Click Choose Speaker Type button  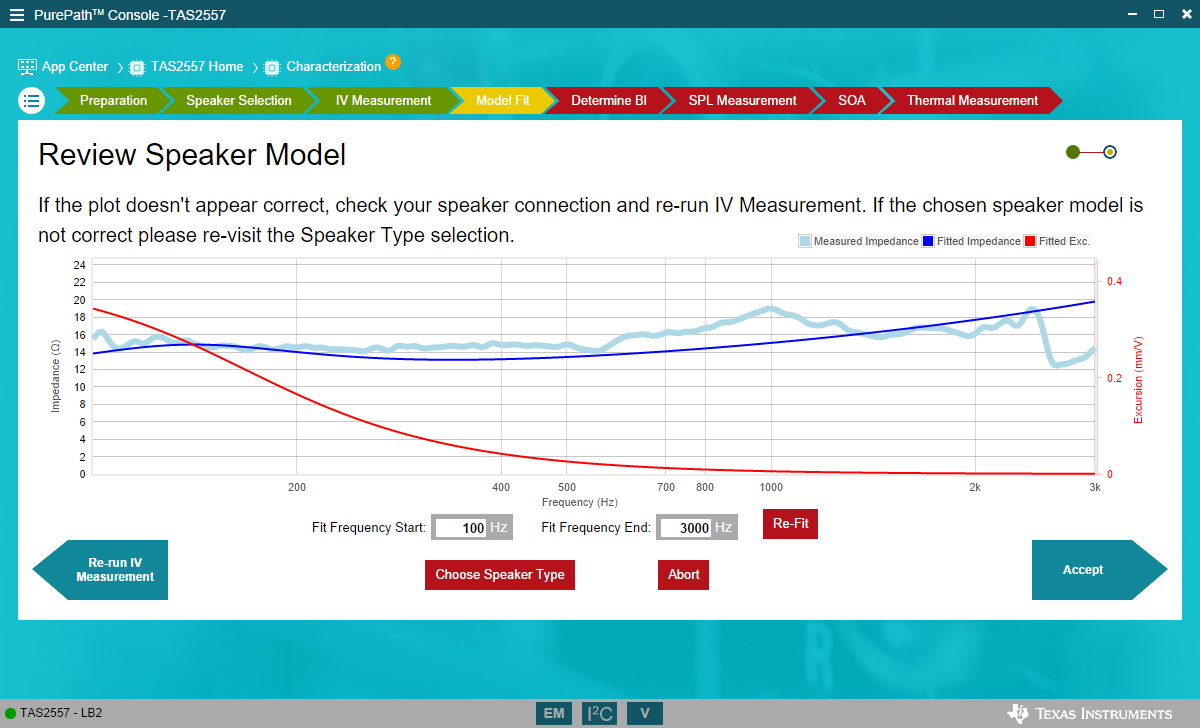click(500, 575)
